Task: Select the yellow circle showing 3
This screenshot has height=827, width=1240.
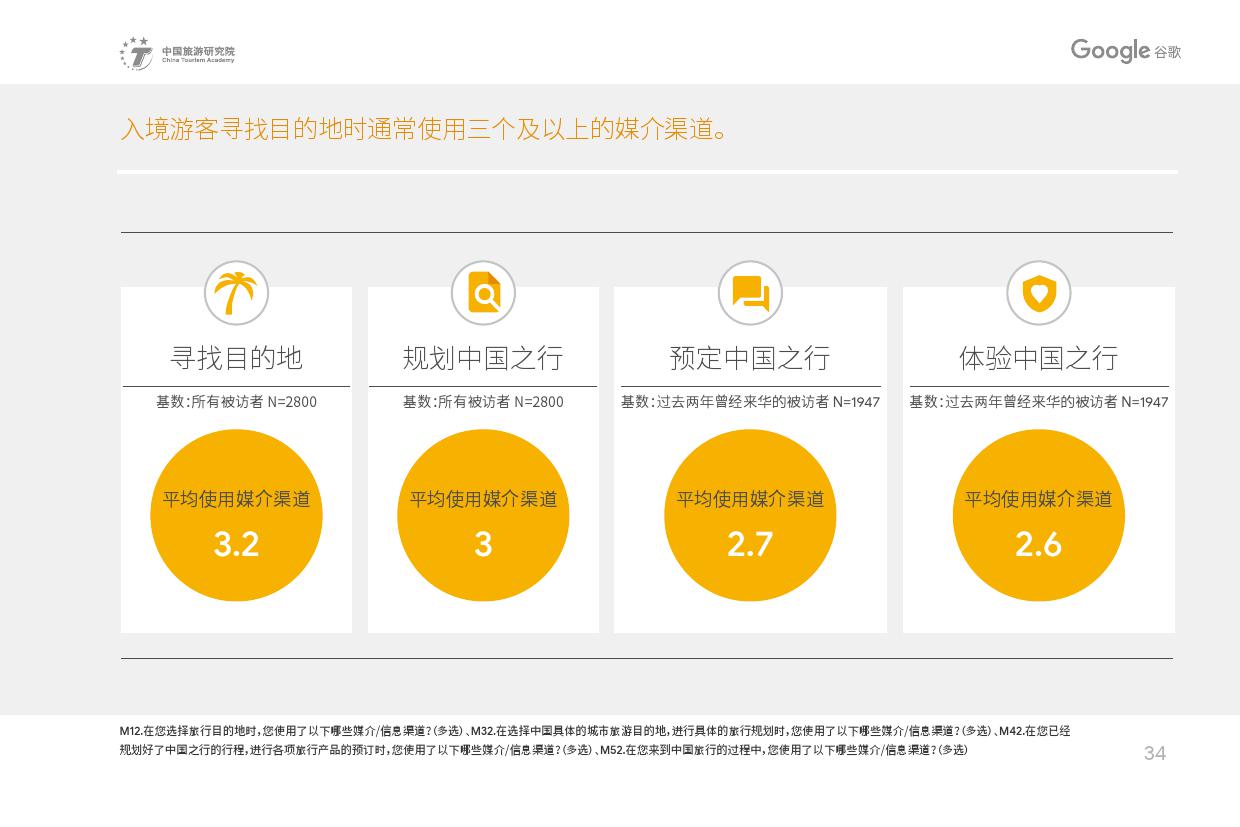Action: pyautogui.click(x=483, y=516)
